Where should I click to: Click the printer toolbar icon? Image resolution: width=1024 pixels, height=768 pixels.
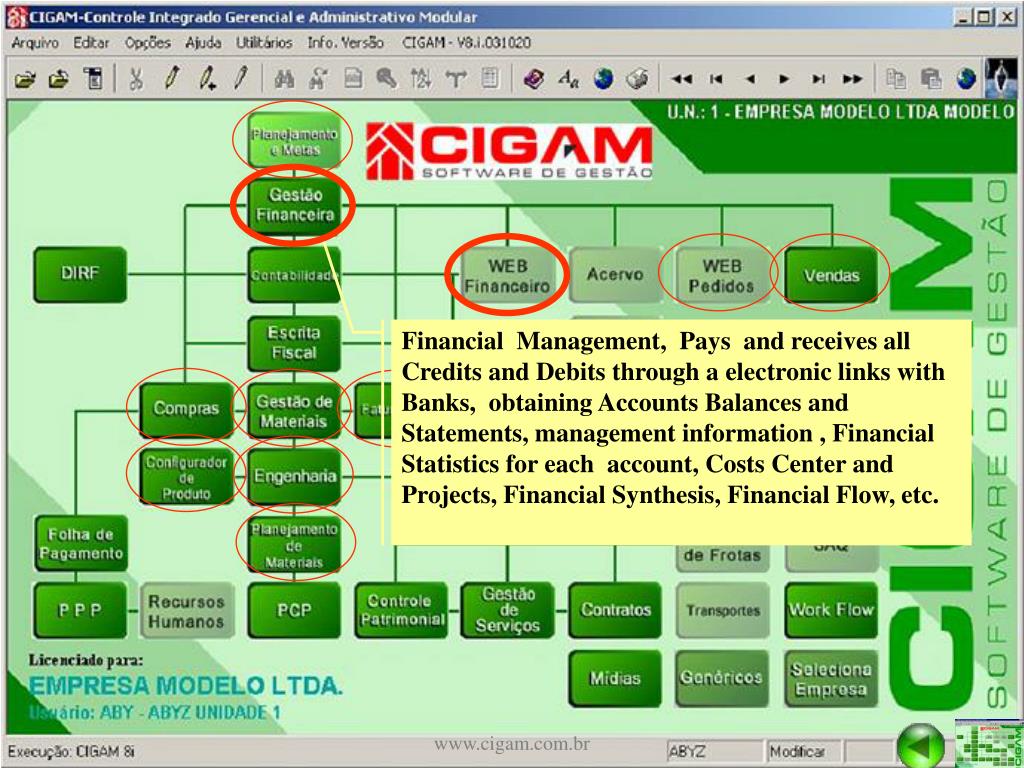635,80
